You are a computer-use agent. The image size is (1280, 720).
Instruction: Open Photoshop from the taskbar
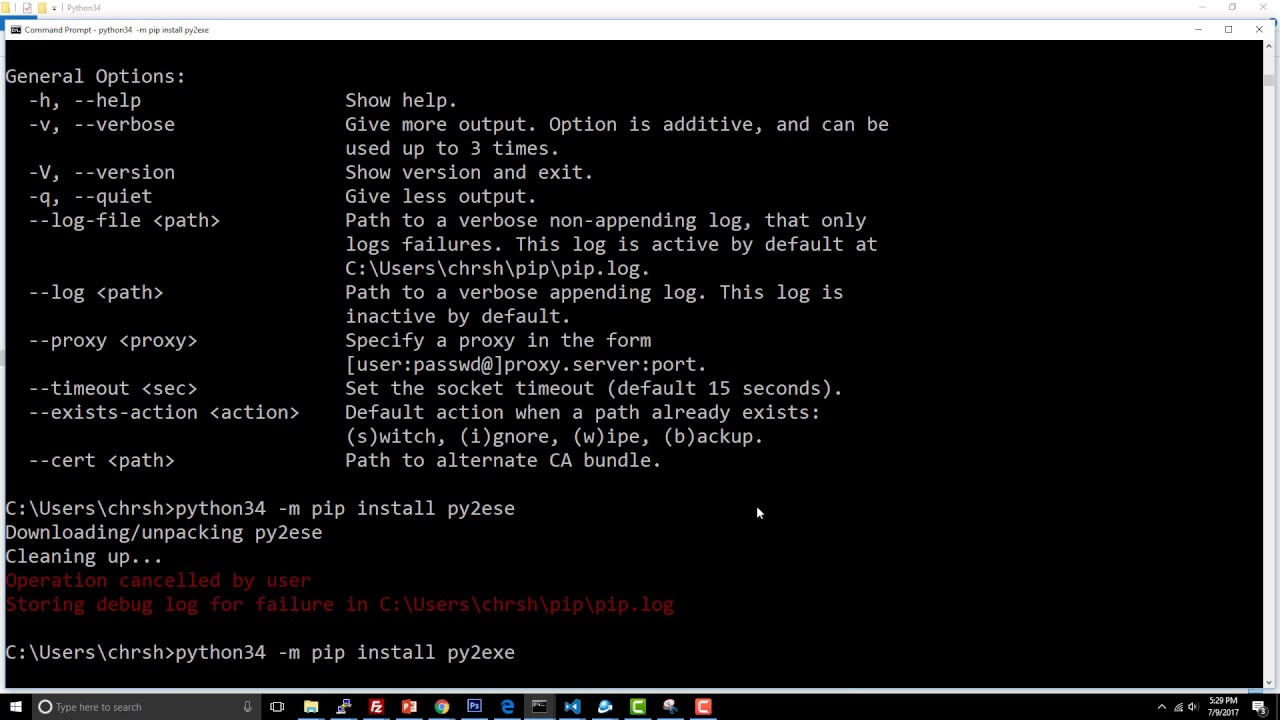pos(474,707)
